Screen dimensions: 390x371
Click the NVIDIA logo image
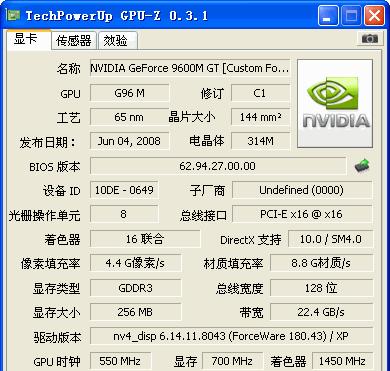pos(335,103)
